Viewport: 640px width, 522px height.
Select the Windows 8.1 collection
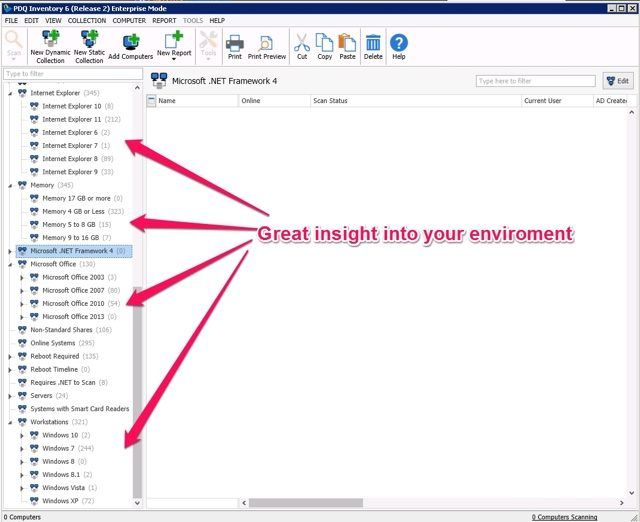61,475
